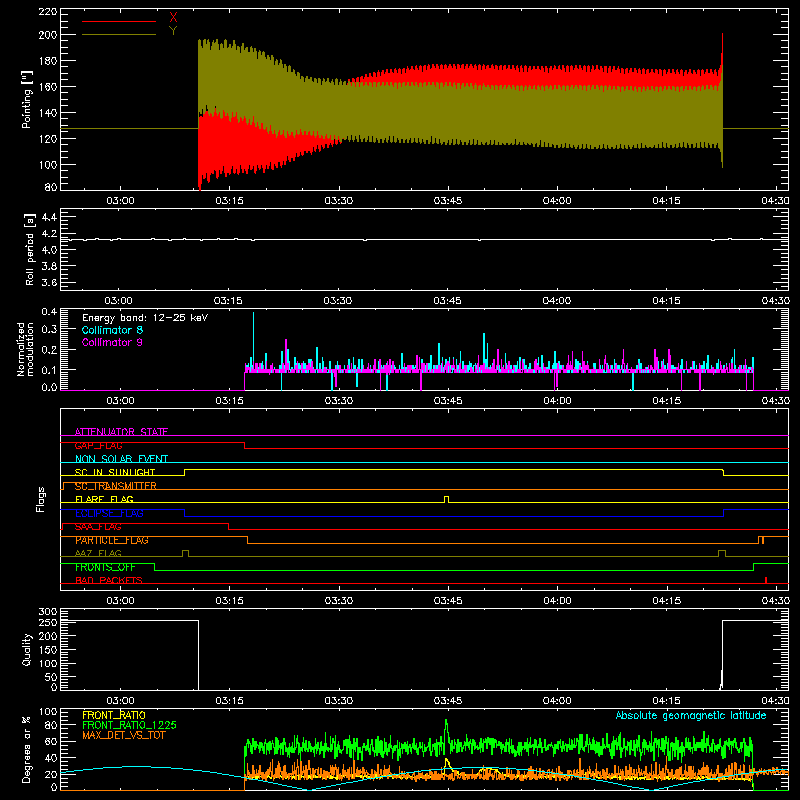Select the NON_SOLAR_EVENT flag label
Viewport: 800px width, 800px height.
[x=121, y=459]
